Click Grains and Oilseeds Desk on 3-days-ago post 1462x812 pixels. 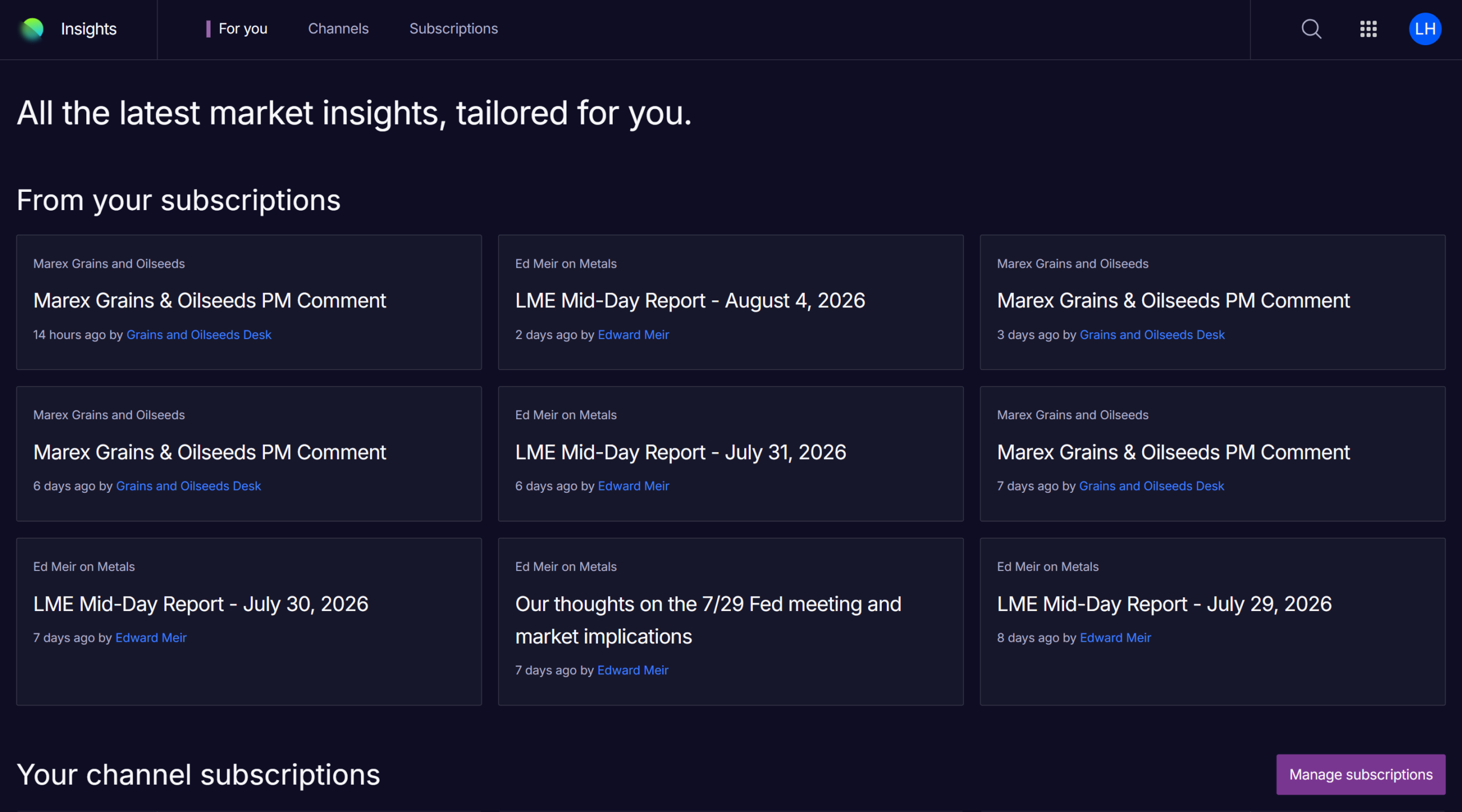coord(1152,335)
